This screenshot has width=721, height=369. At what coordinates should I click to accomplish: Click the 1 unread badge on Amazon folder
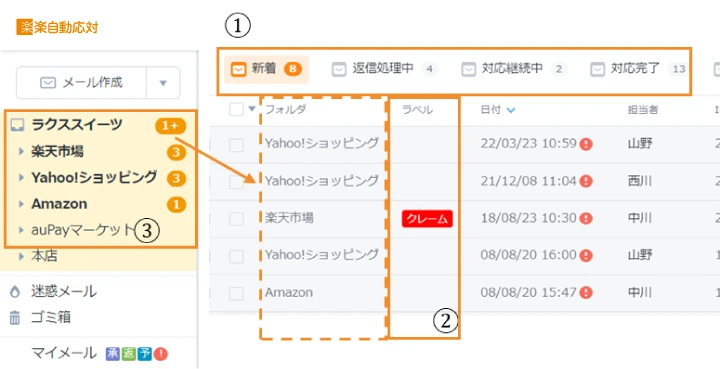click(x=177, y=204)
